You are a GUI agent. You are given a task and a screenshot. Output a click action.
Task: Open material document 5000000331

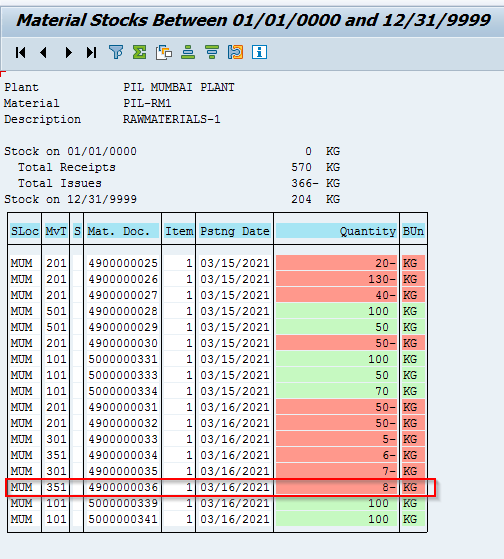pos(123,359)
